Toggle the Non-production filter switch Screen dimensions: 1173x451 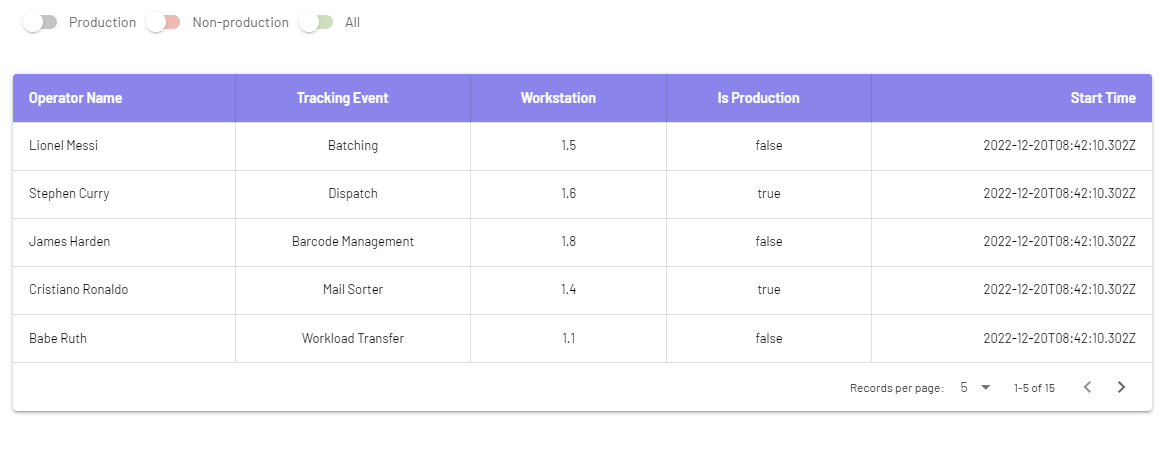164,22
